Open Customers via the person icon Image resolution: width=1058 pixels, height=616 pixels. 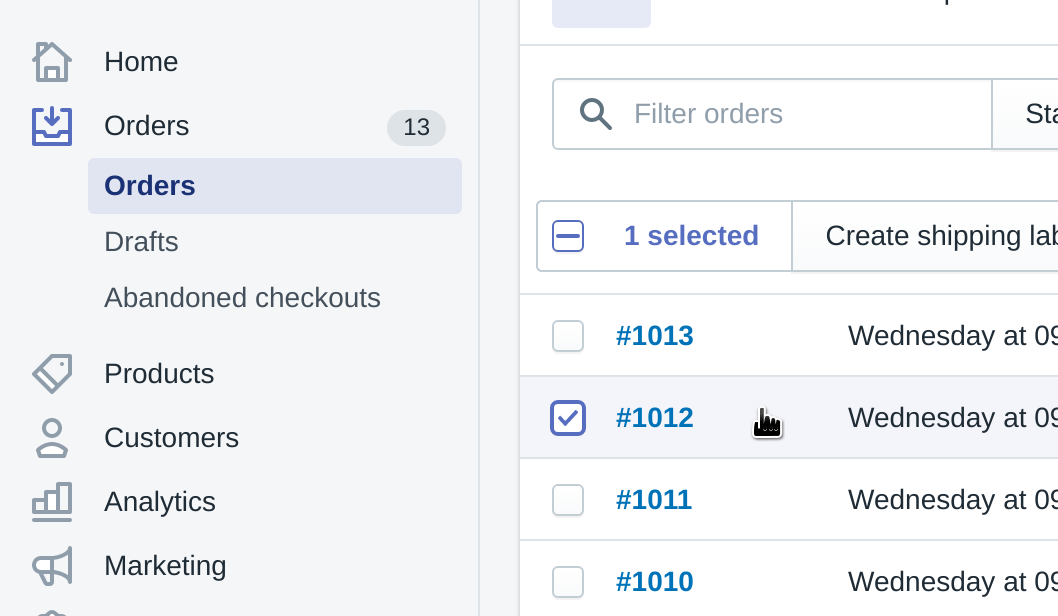click(52, 438)
